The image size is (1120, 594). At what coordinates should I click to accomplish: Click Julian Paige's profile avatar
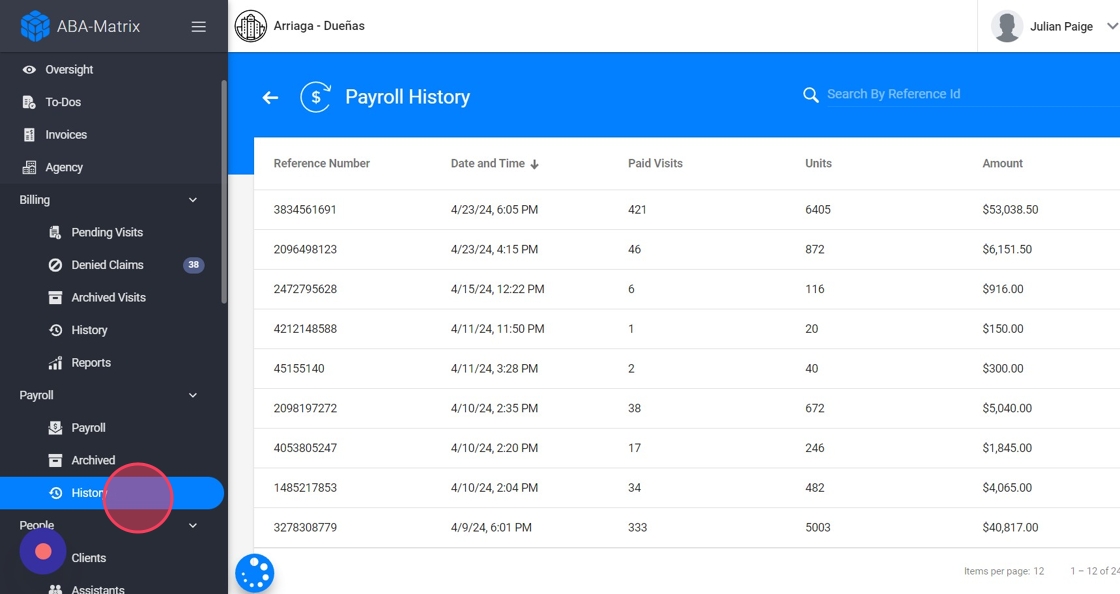tap(1007, 26)
